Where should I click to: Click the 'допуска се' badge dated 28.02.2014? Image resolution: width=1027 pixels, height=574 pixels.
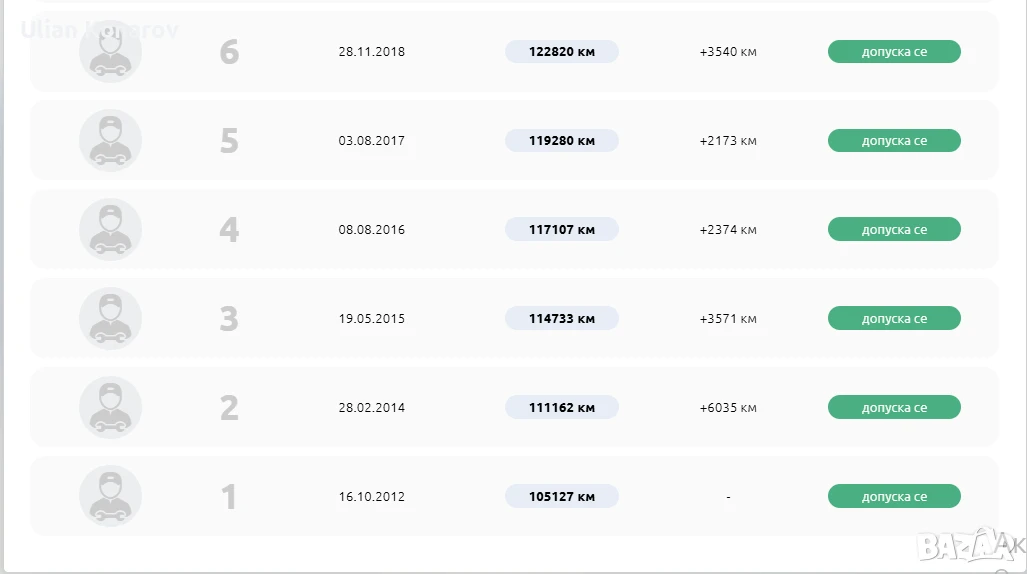894,408
